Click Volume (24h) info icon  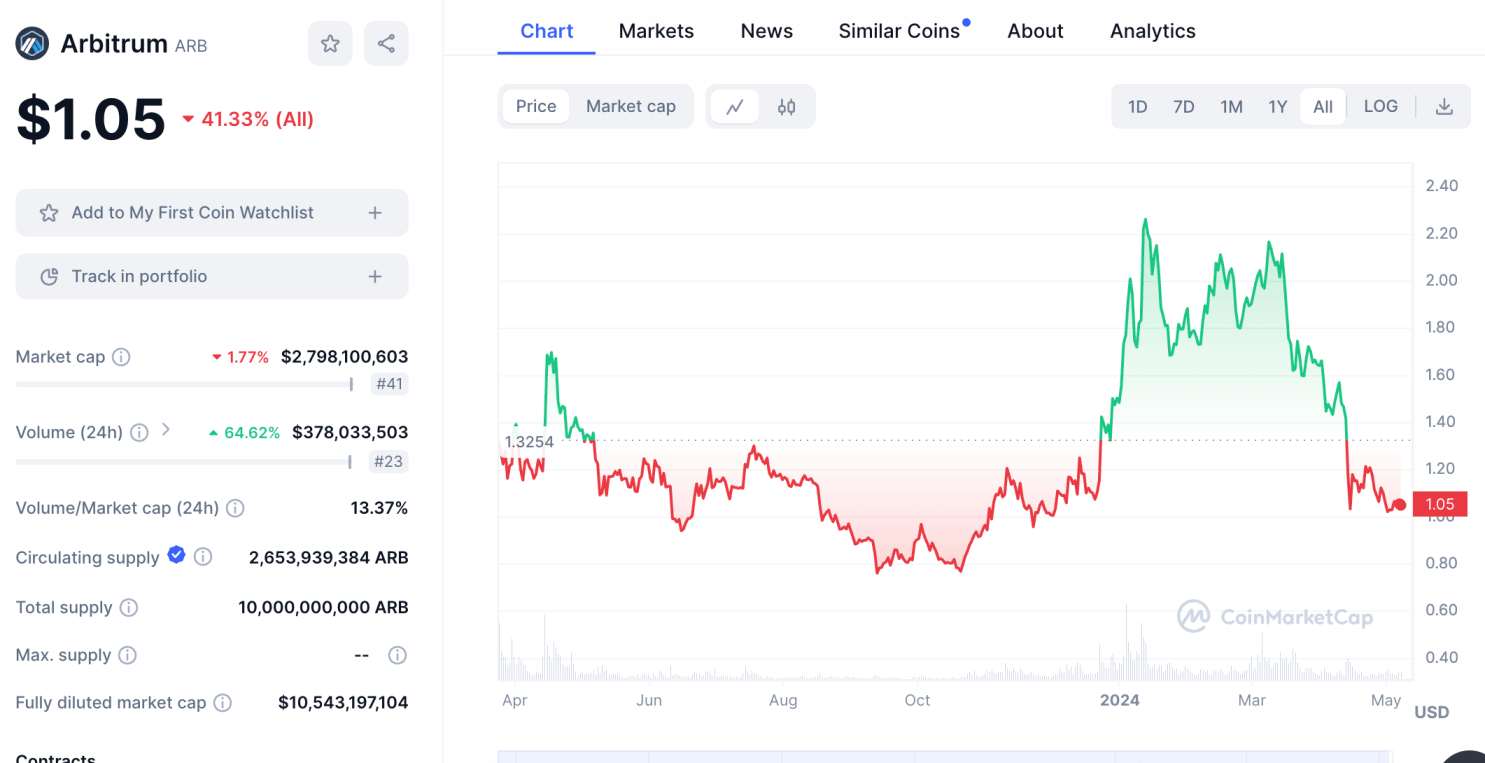tap(139, 433)
